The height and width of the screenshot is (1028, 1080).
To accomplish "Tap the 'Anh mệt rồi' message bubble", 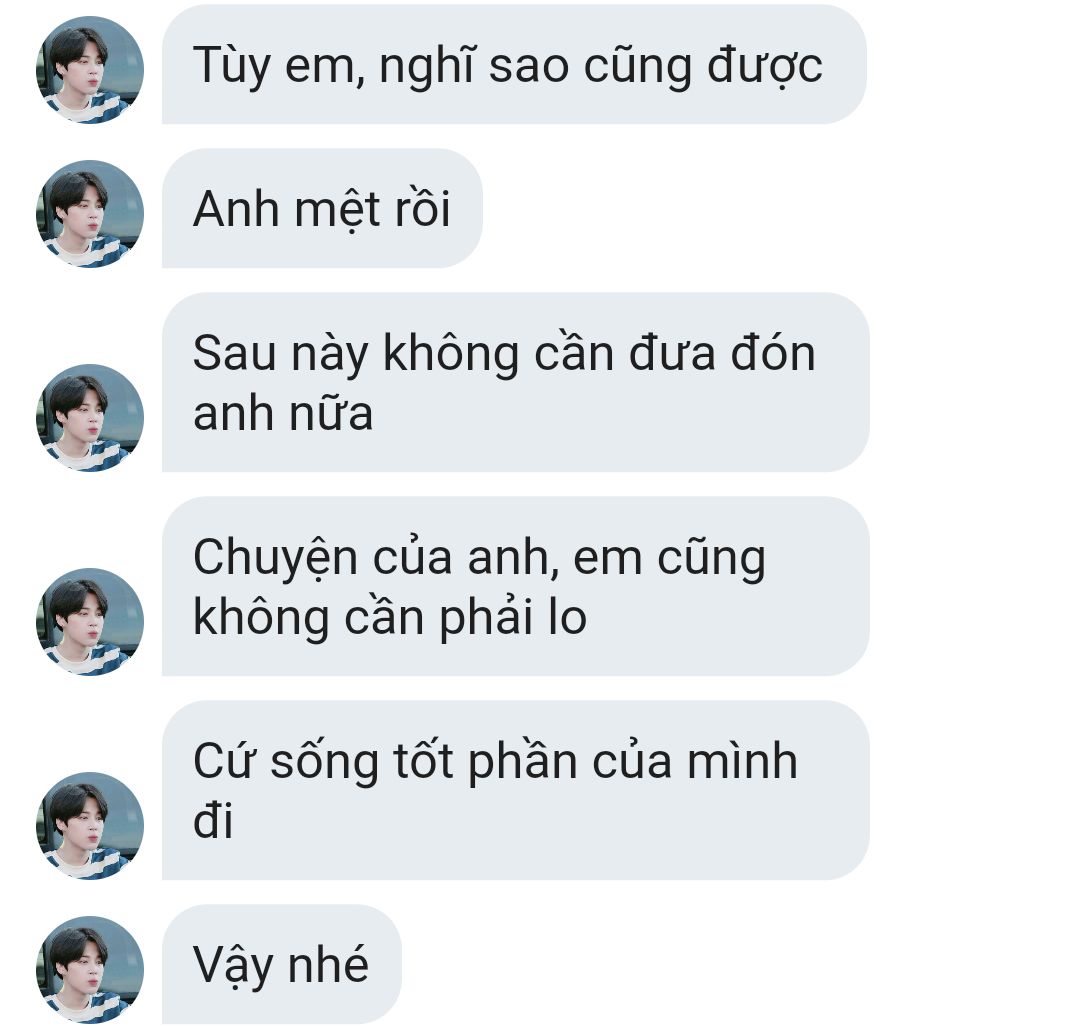I will click(x=322, y=208).
